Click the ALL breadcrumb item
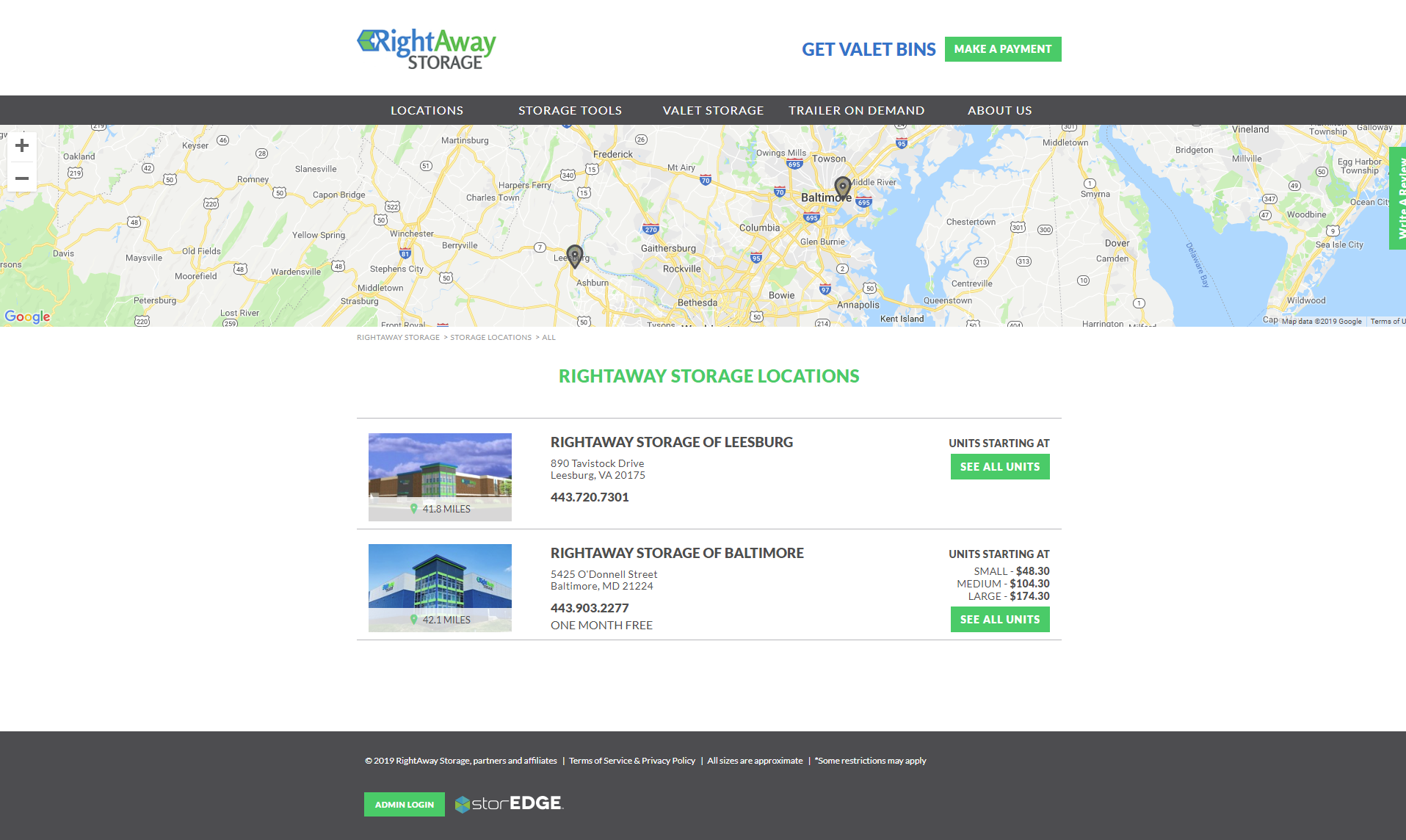This screenshot has width=1406, height=840. (549, 338)
